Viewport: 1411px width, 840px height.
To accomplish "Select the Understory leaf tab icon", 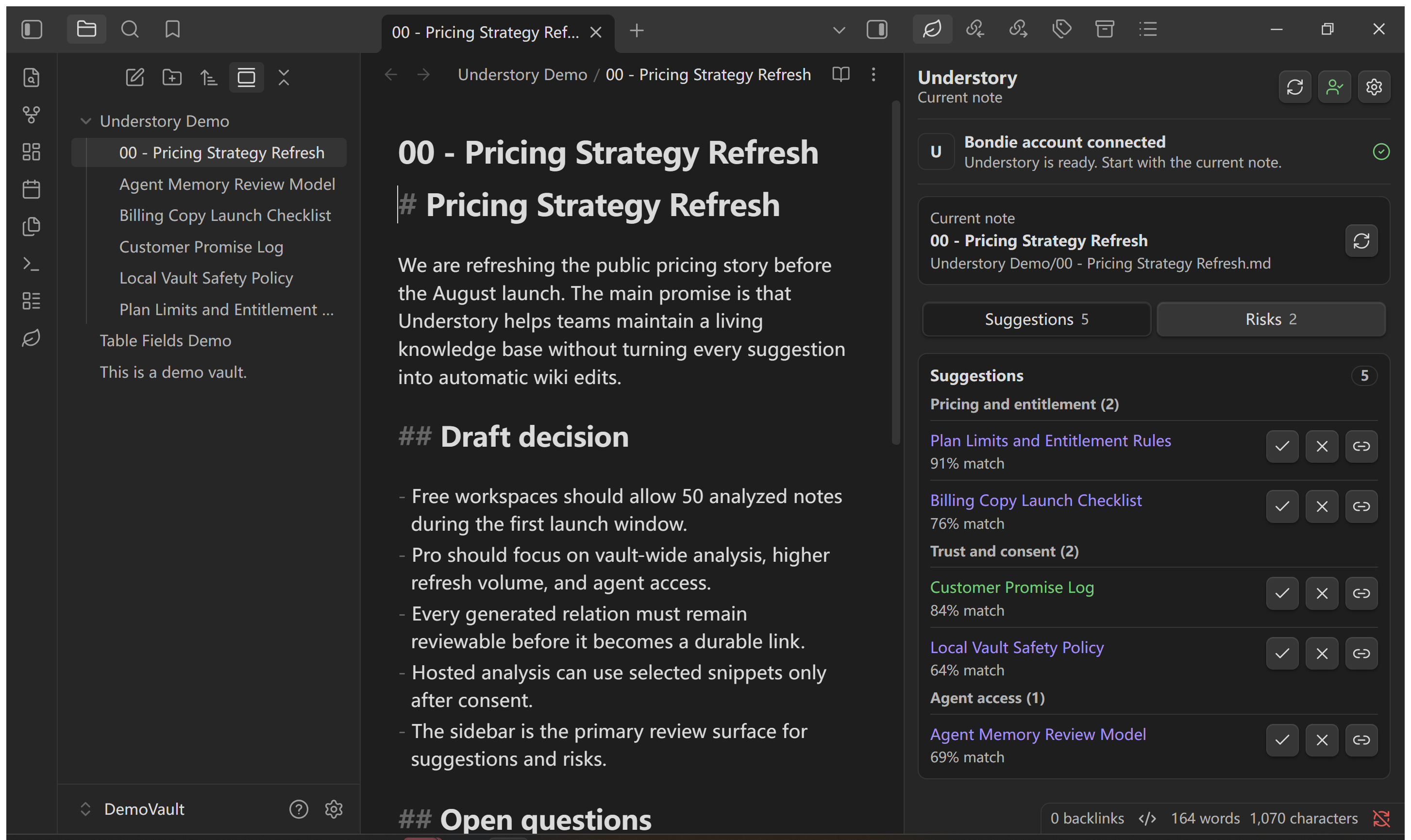I will 932,29.
